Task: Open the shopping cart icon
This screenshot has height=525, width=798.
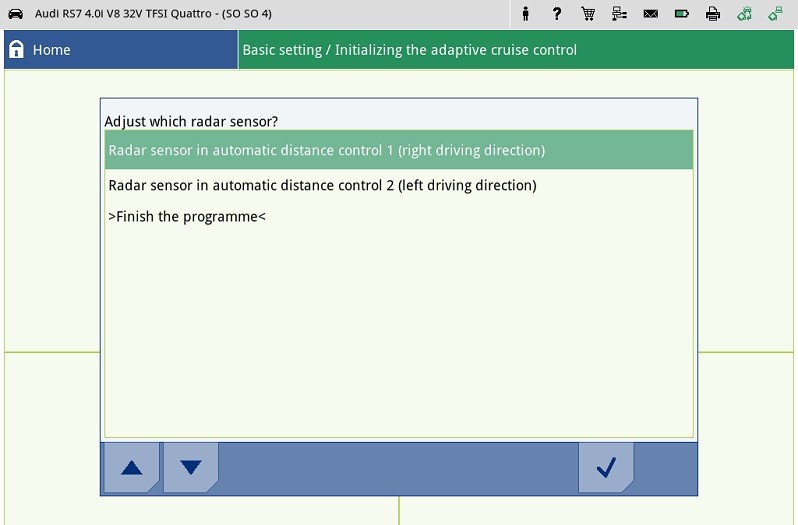Action: (588, 14)
